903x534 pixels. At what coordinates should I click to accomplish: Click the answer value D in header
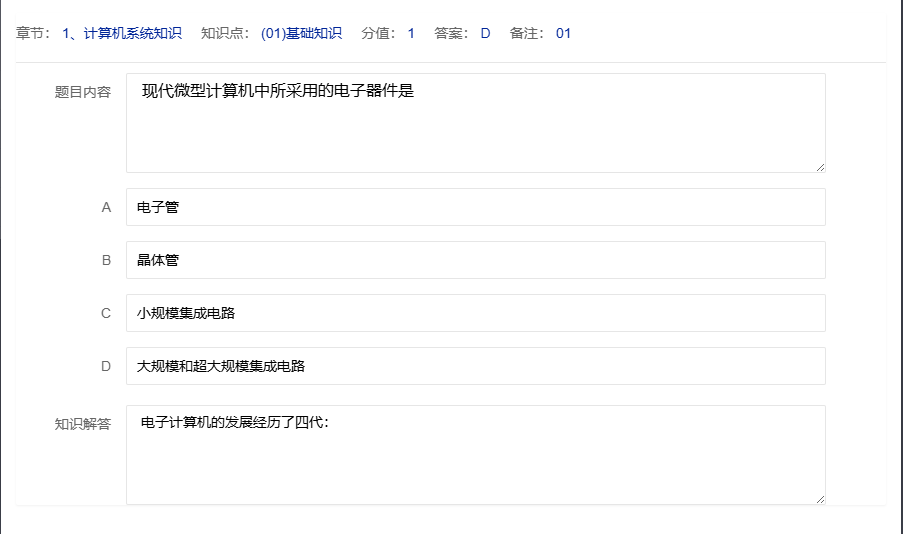tap(485, 33)
